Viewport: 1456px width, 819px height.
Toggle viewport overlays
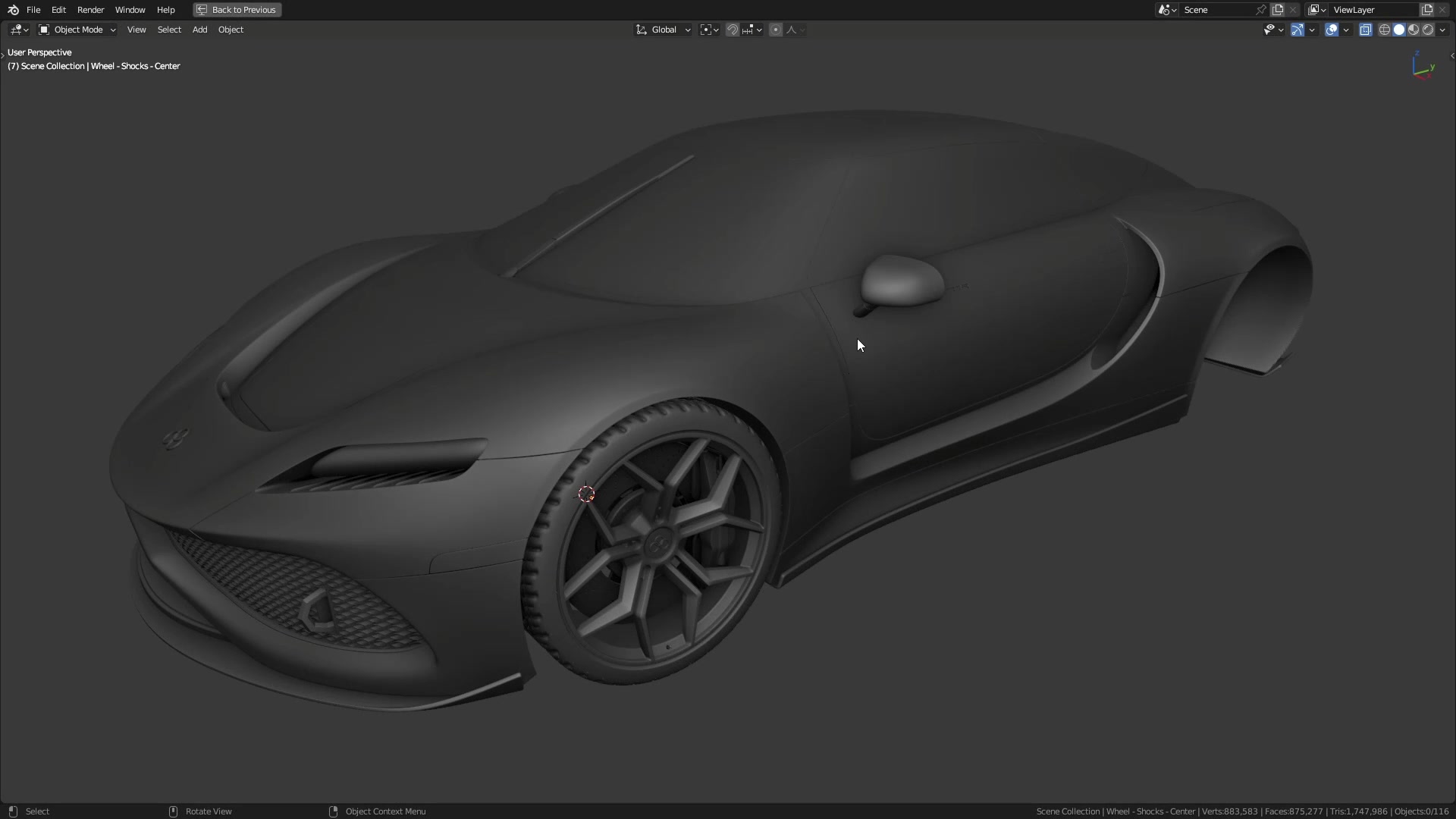(x=1332, y=30)
